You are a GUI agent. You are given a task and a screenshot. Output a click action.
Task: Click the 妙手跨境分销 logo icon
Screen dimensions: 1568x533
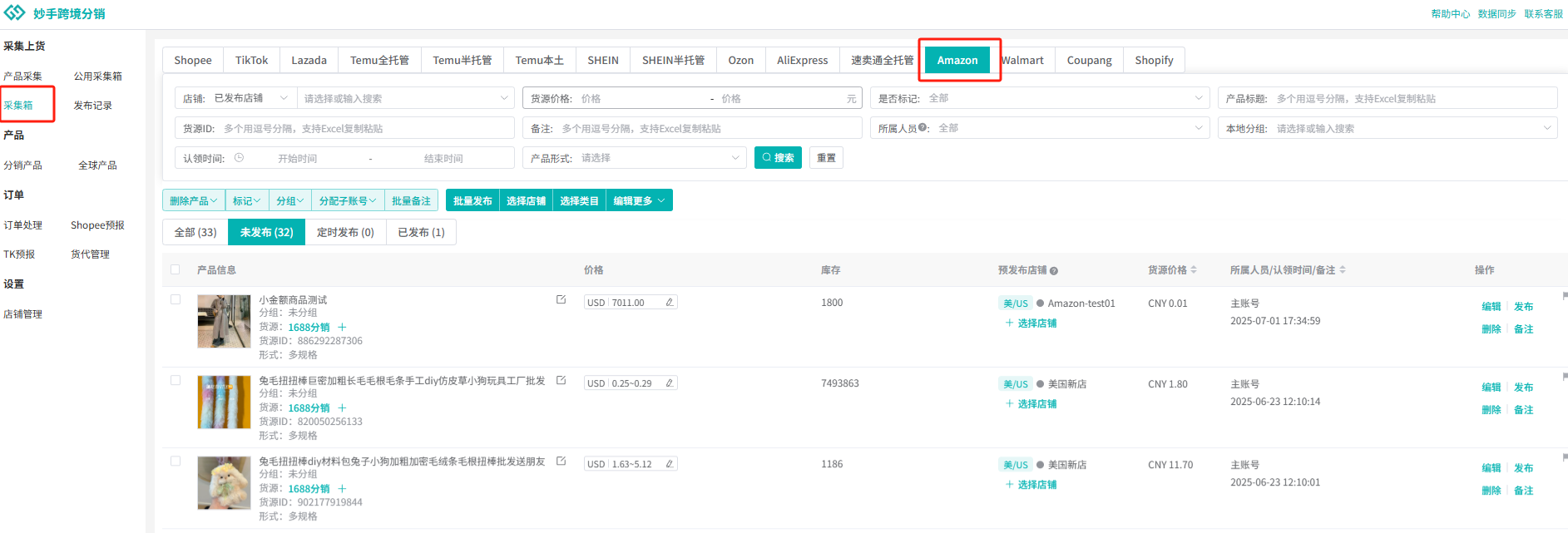tap(15, 13)
